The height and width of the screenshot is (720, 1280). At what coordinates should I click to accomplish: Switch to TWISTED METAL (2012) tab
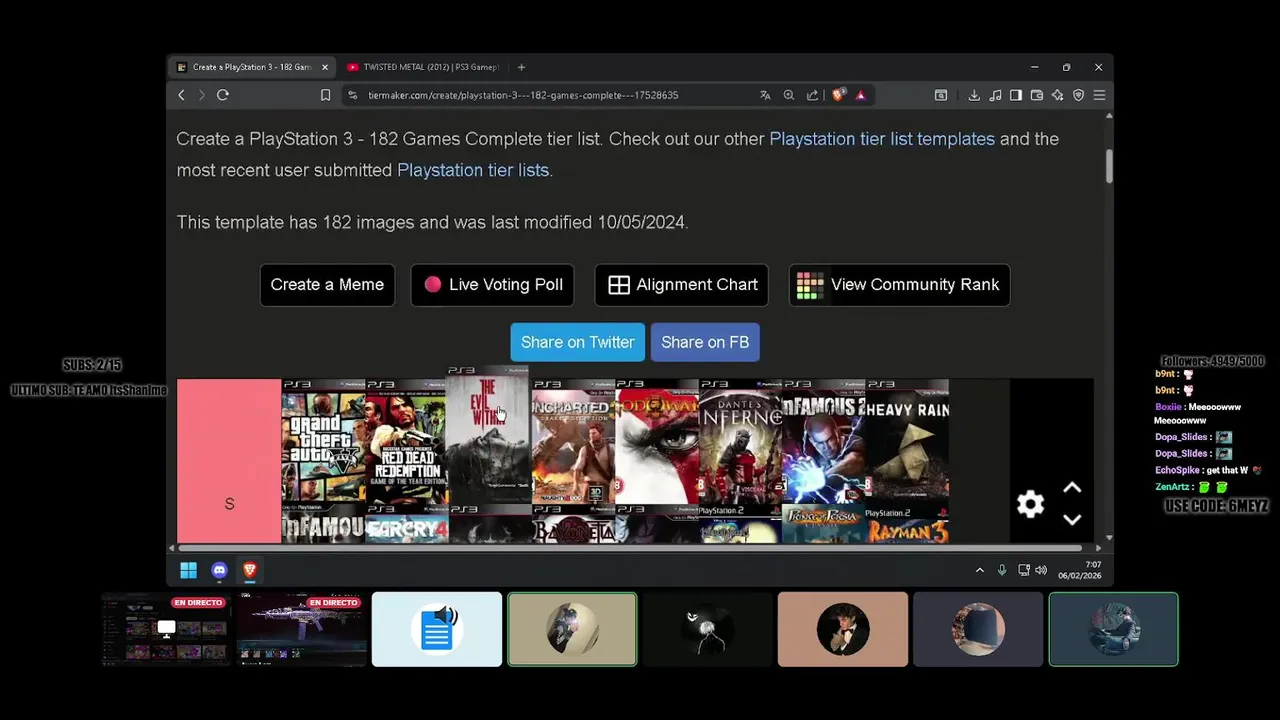click(x=423, y=67)
